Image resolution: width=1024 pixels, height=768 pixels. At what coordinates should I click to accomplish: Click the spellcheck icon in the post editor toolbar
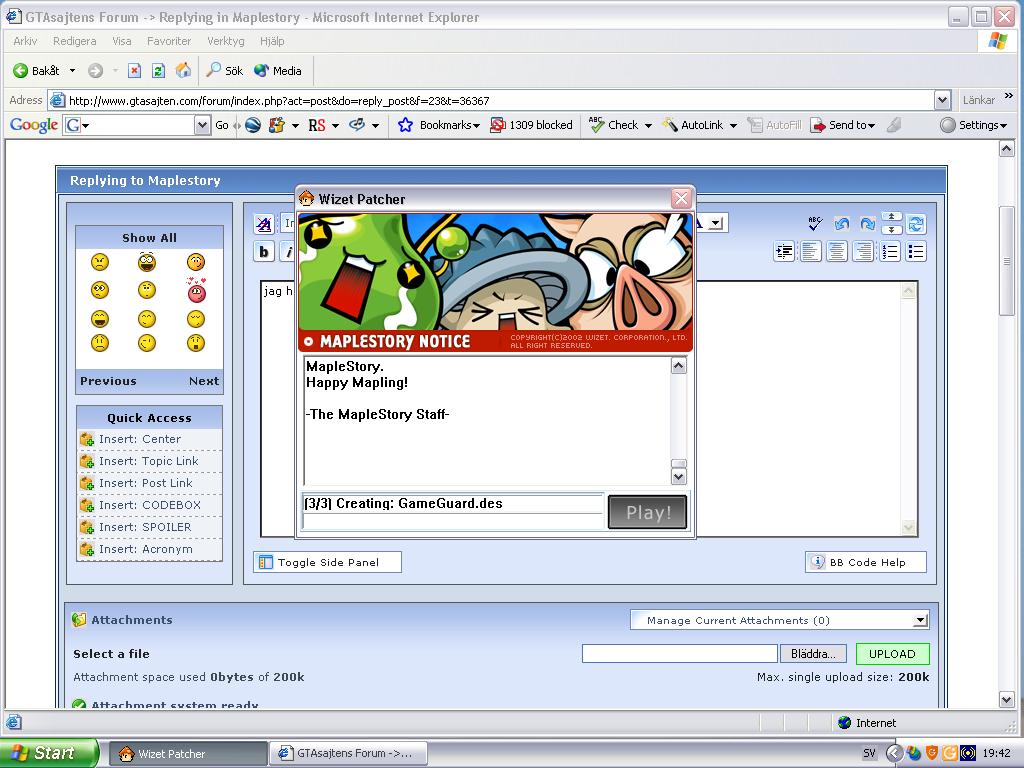point(815,224)
